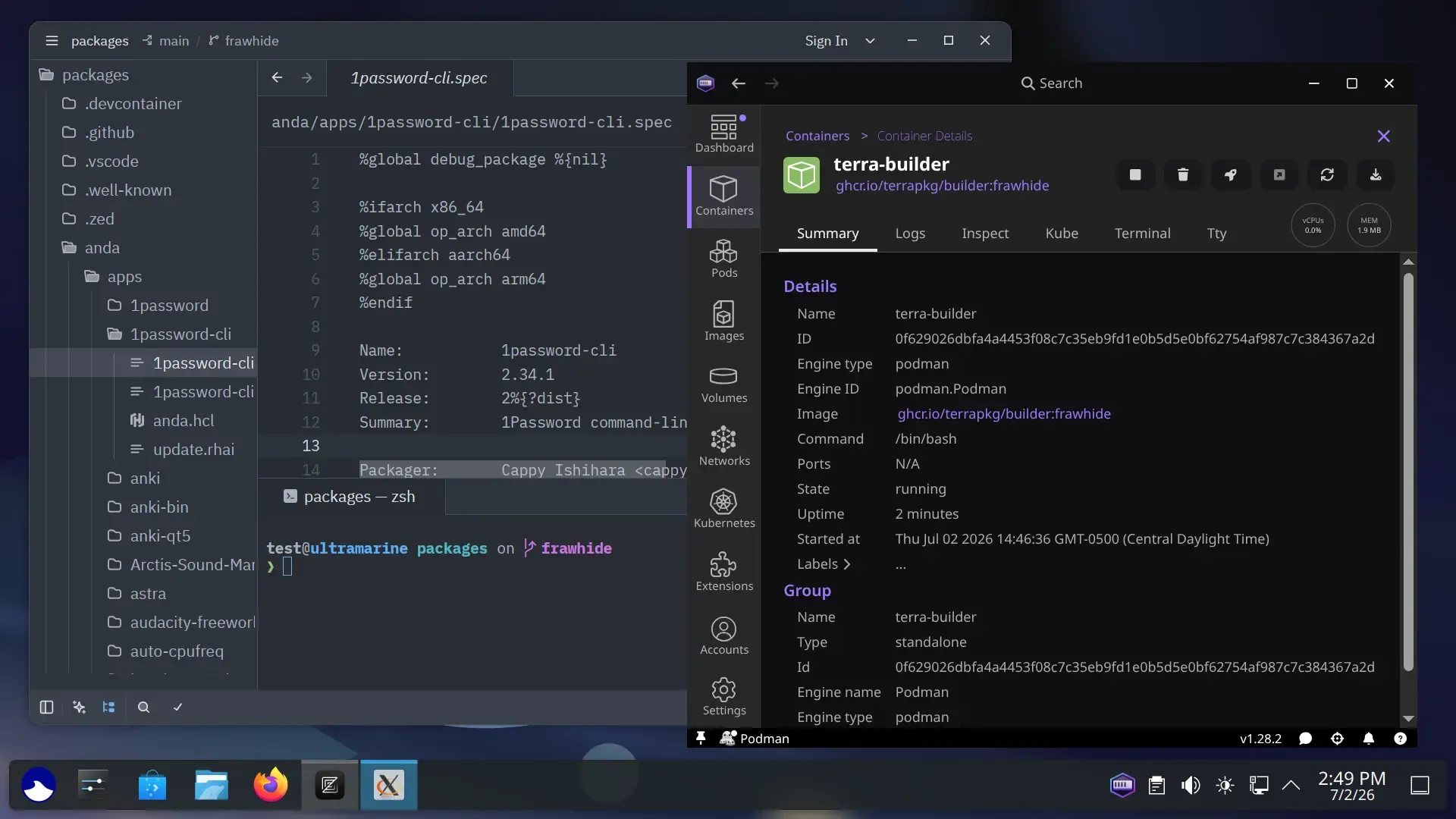This screenshot has height=819, width=1456.
Task: Click the container details vertical scrollbar
Action: coord(1408,472)
